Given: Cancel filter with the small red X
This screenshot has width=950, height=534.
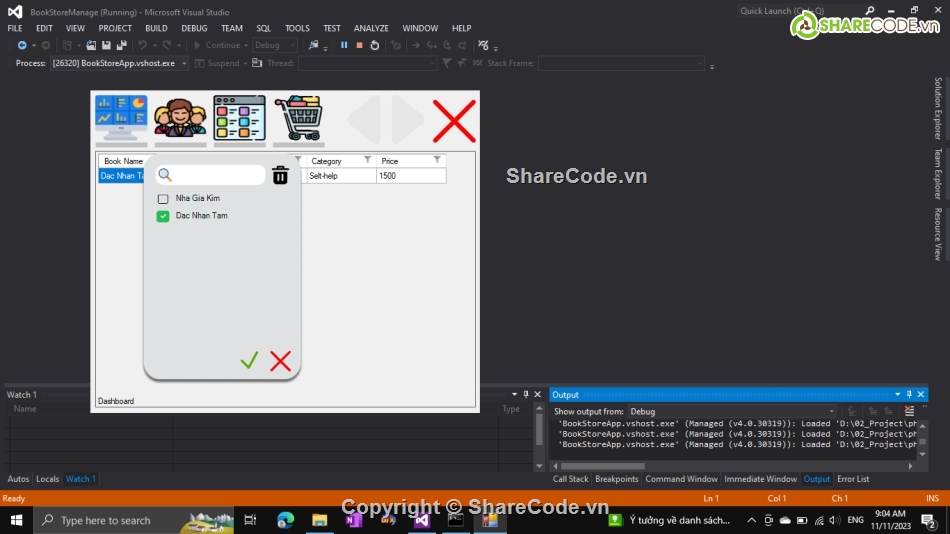Looking at the screenshot, I should [x=281, y=361].
